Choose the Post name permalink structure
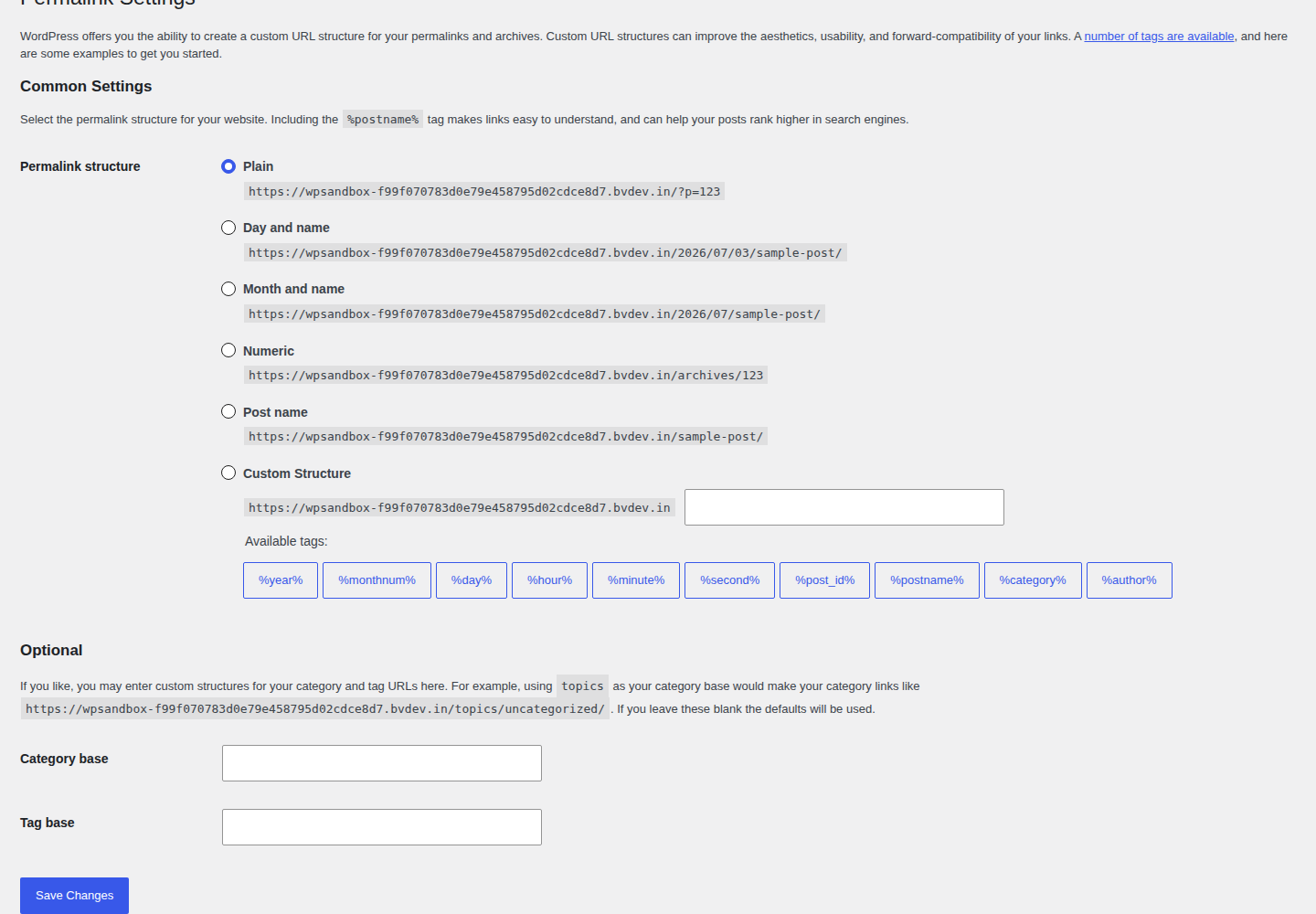 [228, 411]
